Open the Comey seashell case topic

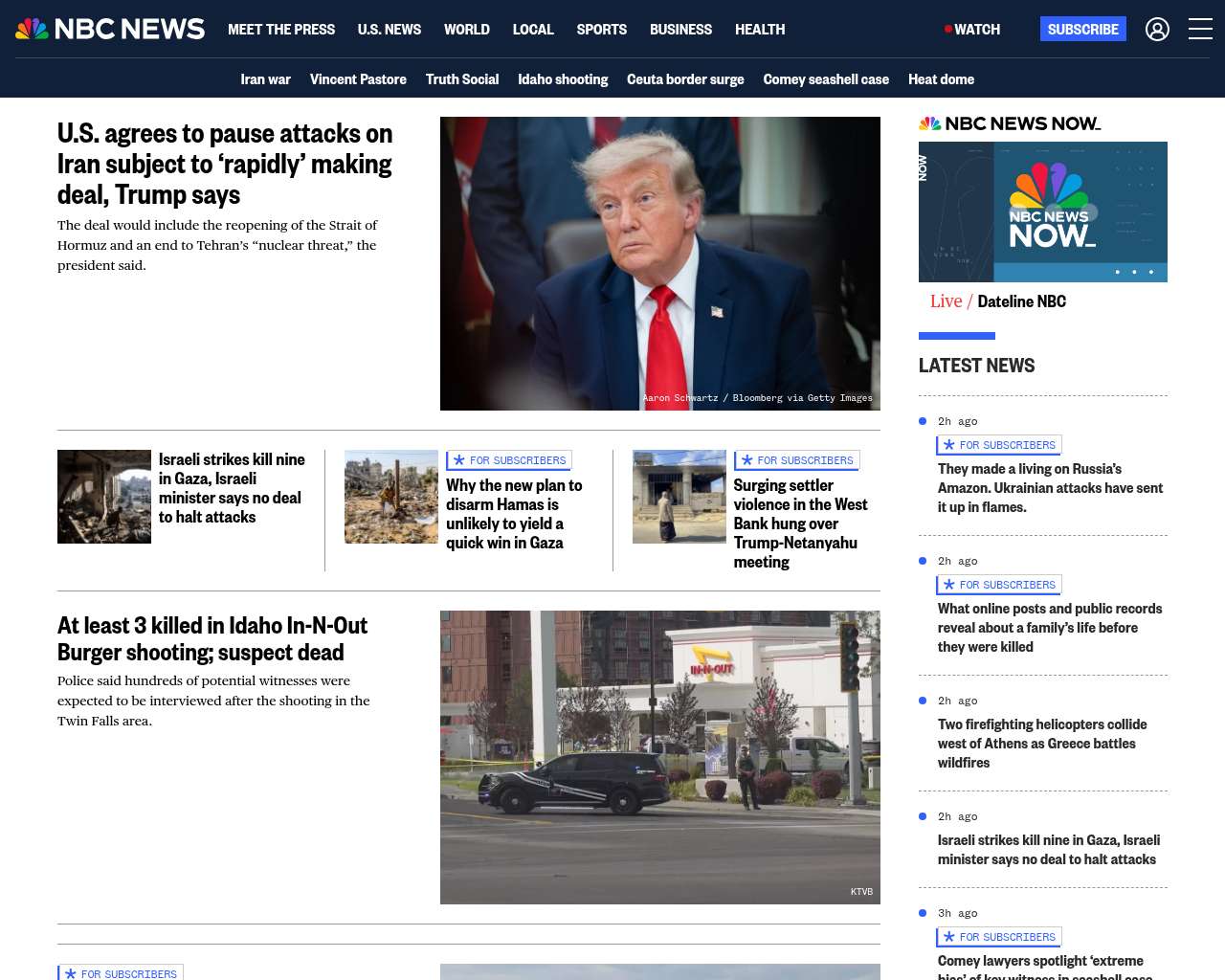(x=826, y=79)
